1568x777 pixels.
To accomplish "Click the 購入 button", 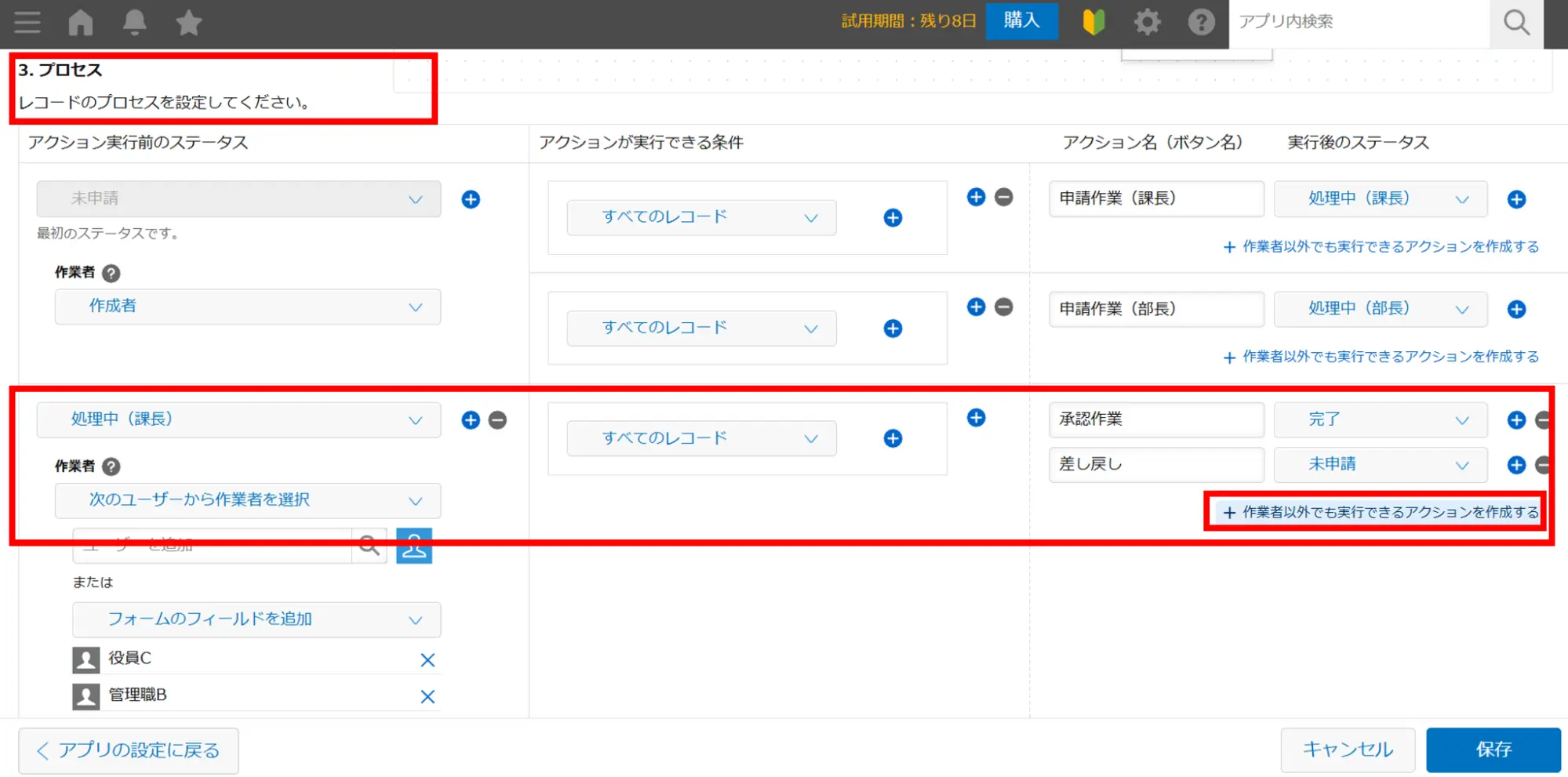I will point(1021,21).
